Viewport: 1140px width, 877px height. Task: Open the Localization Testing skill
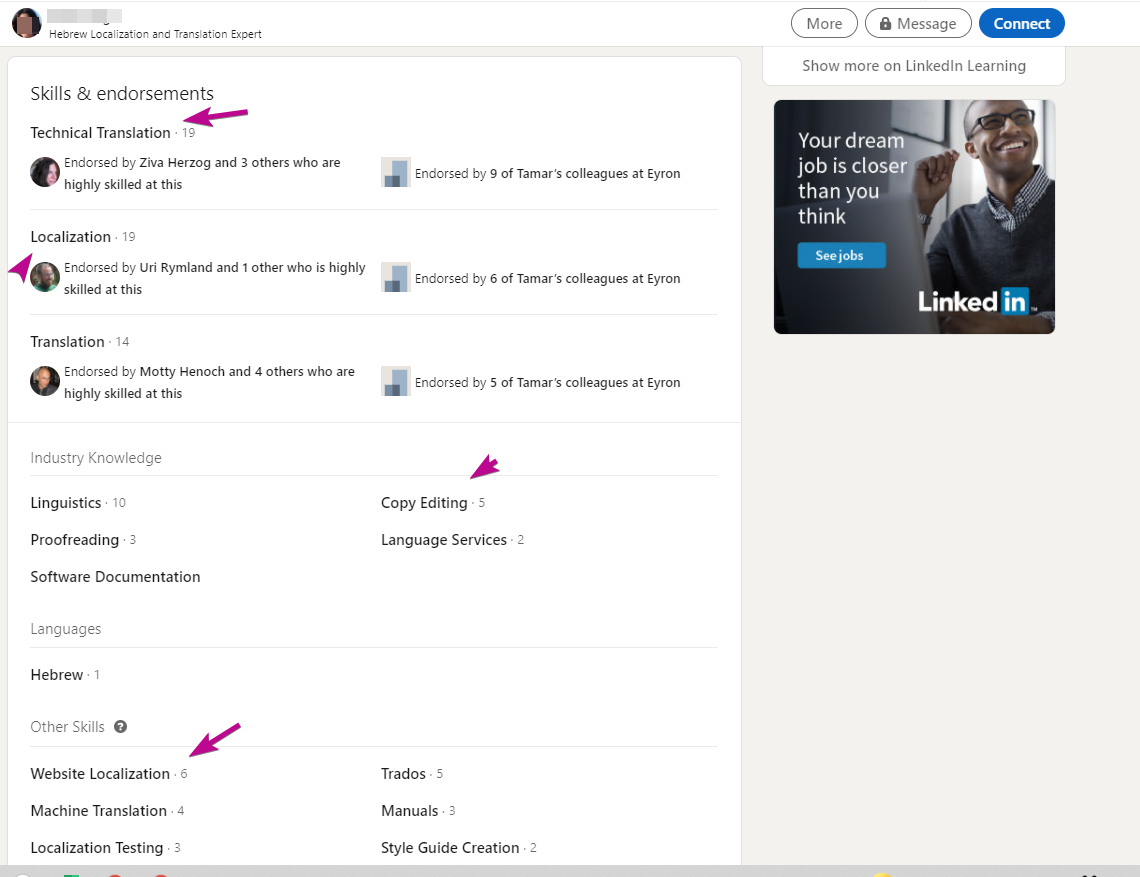click(x=97, y=848)
